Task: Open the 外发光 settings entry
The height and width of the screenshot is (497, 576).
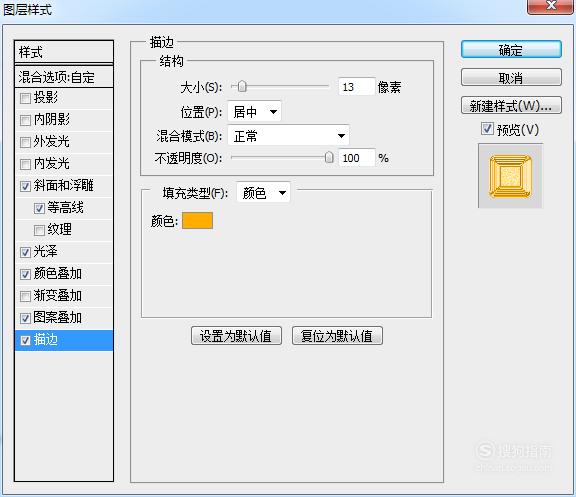Action: click(x=51, y=141)
